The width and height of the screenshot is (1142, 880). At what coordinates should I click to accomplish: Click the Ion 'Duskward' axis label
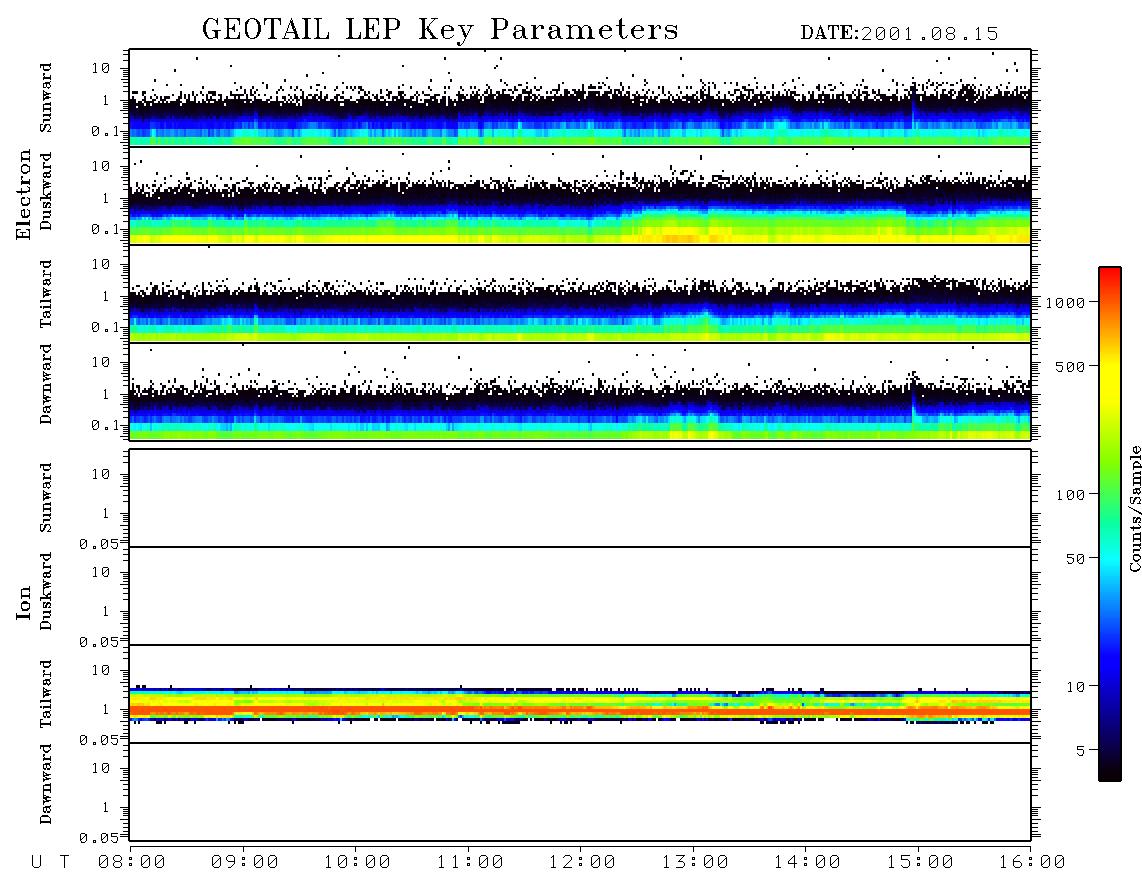(x=46, y=591)
